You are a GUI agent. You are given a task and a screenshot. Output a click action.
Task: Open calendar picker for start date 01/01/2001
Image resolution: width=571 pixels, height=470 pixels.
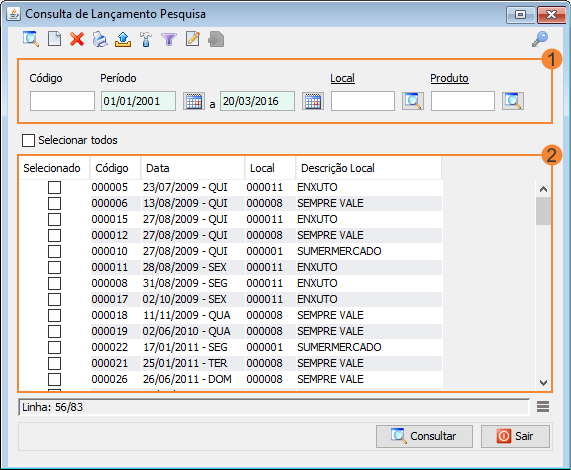tap(194, 101)
